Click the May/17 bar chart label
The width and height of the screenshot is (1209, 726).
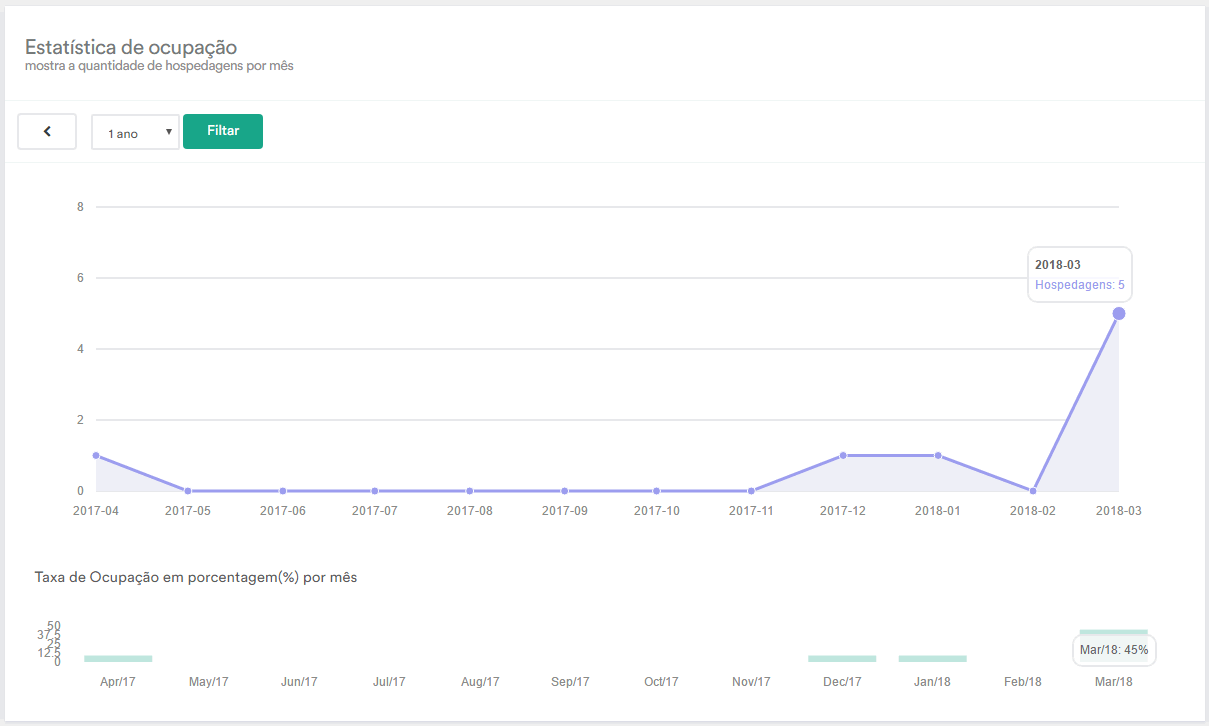(x=209, y=682)
